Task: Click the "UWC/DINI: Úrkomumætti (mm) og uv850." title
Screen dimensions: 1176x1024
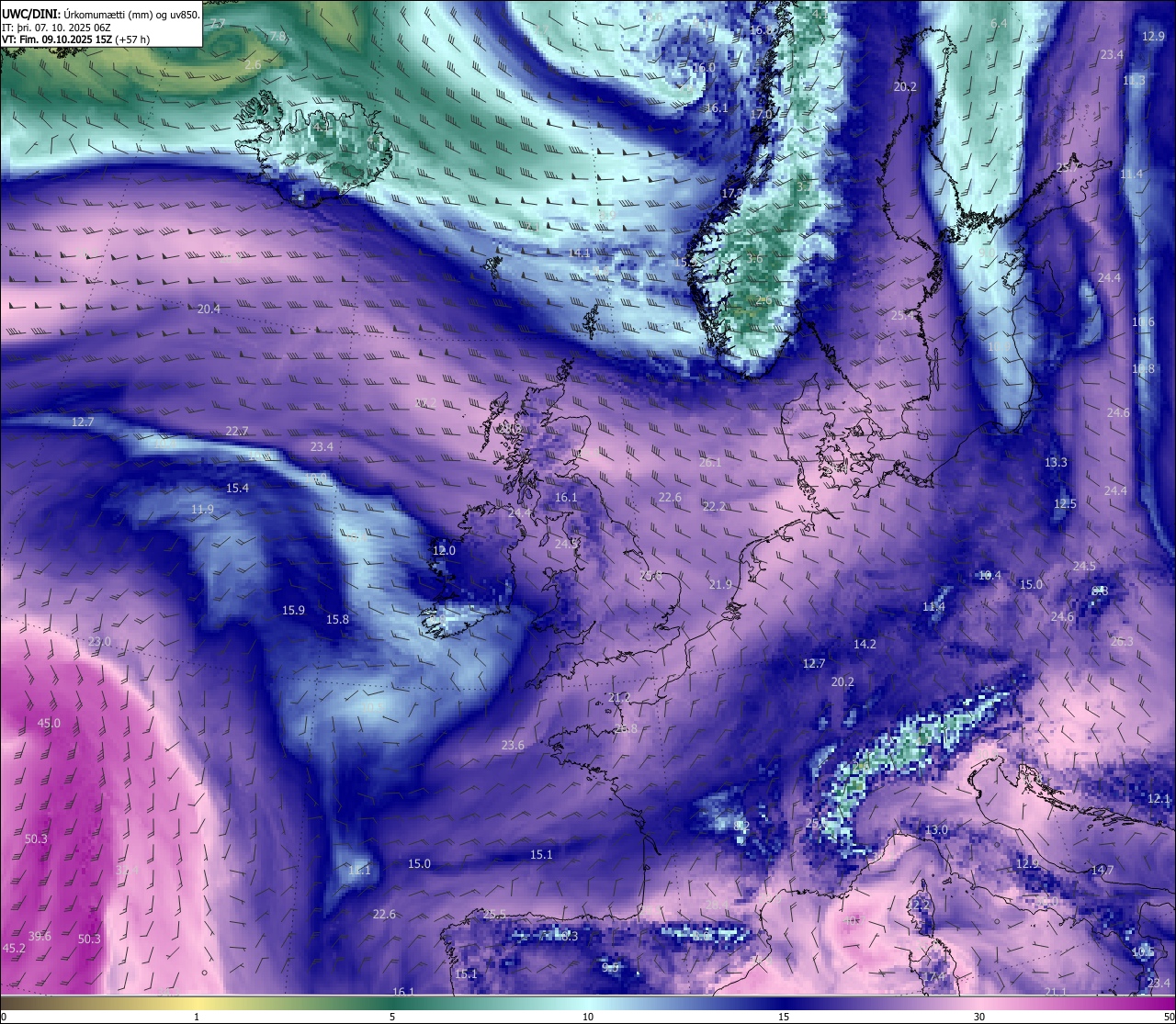Action: coord(100,15)
